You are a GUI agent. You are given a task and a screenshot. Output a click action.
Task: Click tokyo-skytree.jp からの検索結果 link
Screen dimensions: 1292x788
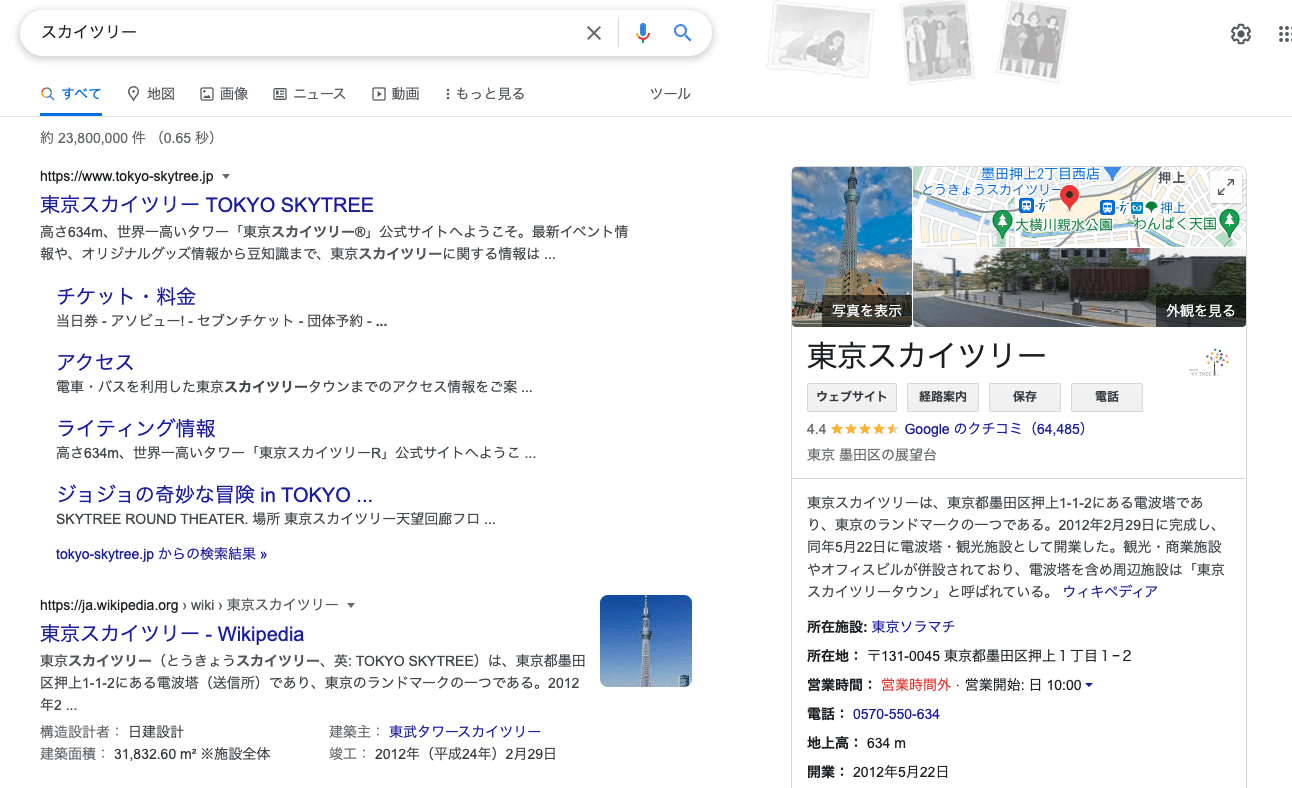pyautogui.click(x=161, y=554)
